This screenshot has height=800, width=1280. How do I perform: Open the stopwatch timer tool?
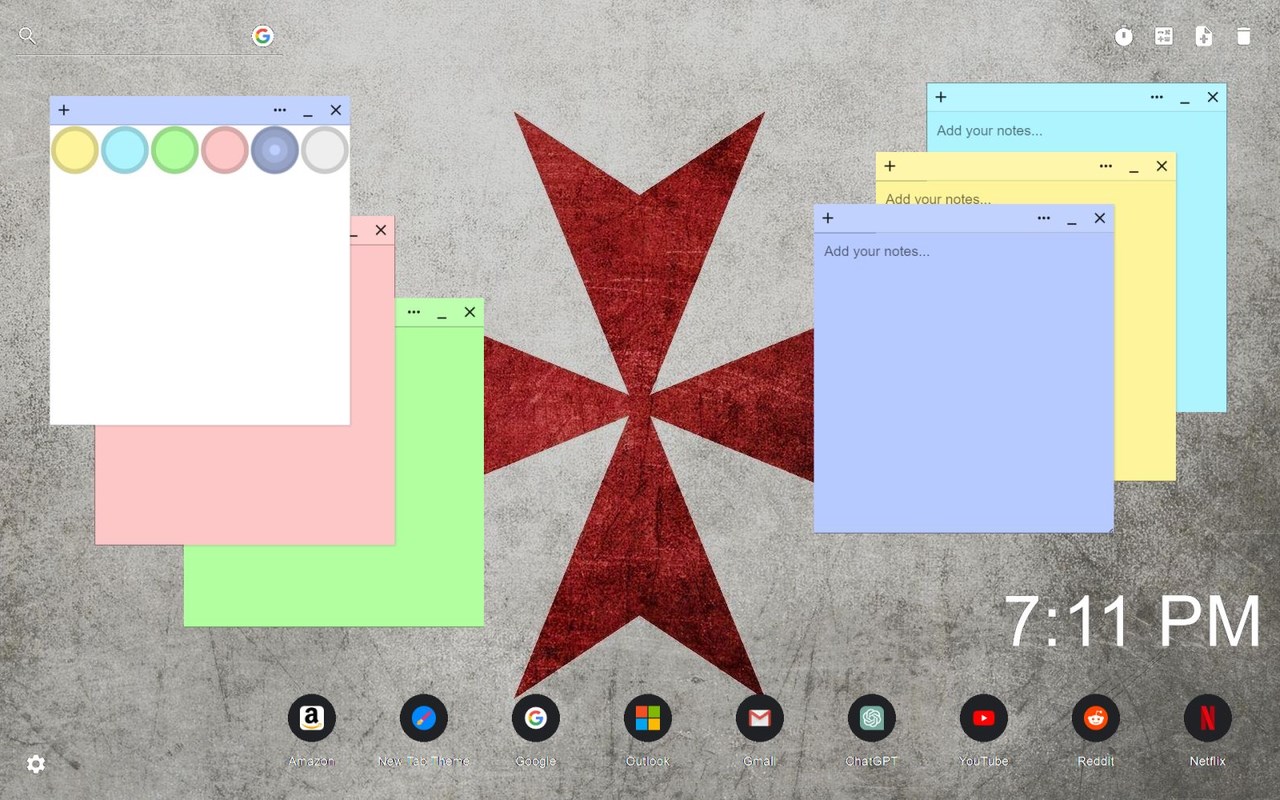[1124, 36]
